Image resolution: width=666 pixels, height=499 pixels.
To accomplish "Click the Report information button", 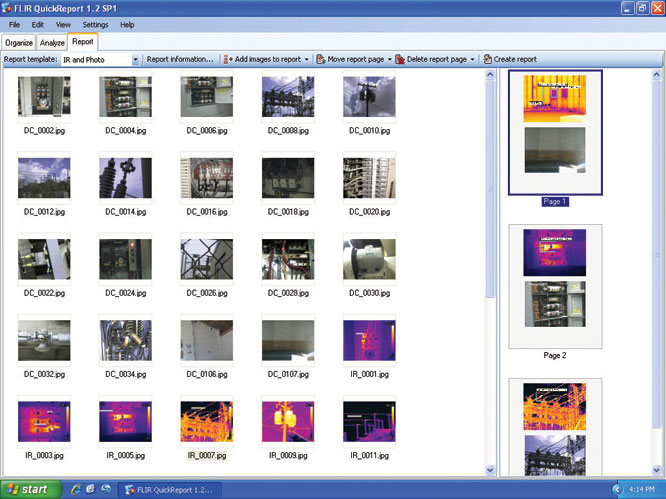I will (x=180, y=59).
